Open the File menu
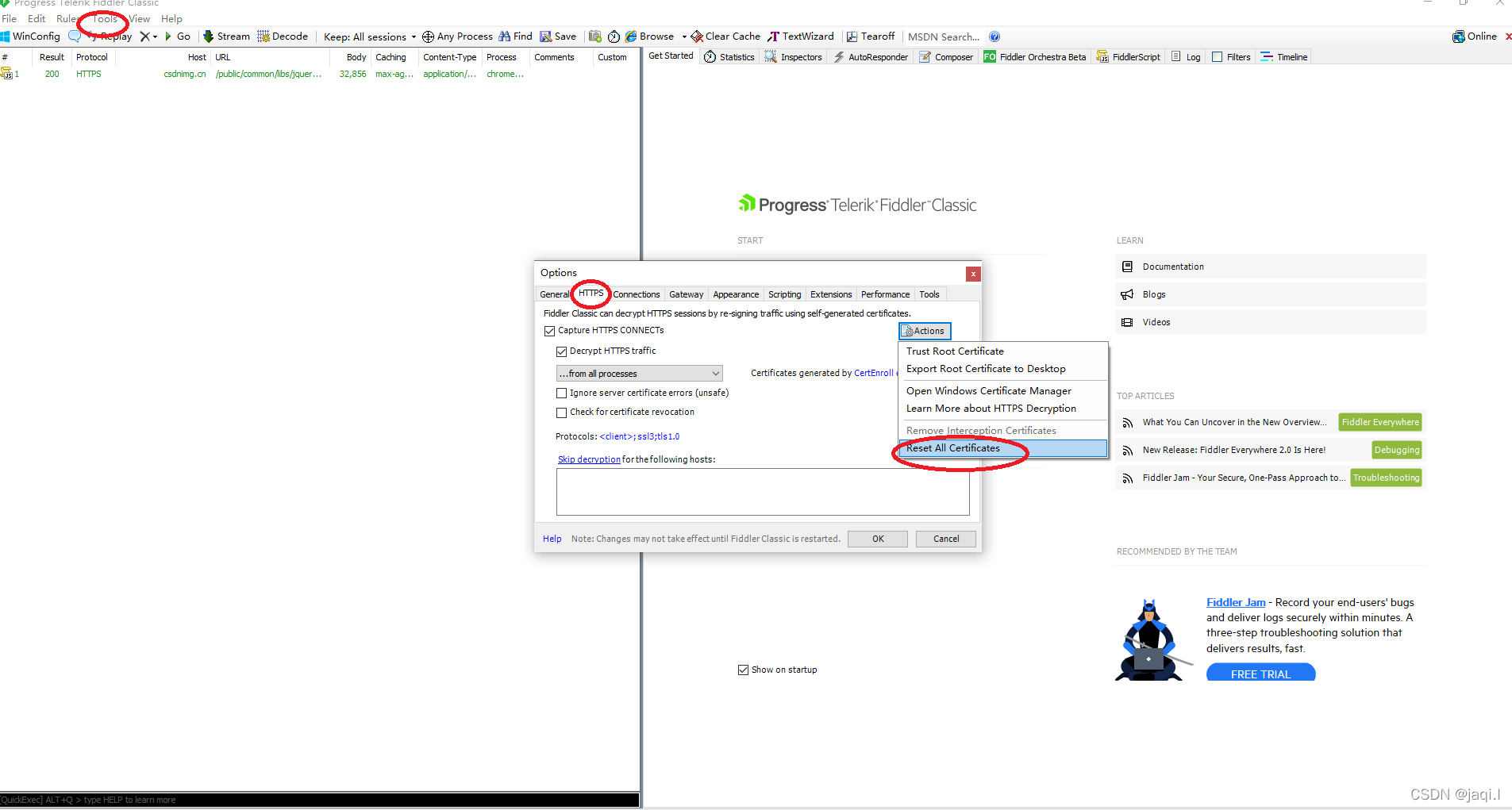Screen dimensions: 1512x810 pyautogui.click(x=10, y=18)
